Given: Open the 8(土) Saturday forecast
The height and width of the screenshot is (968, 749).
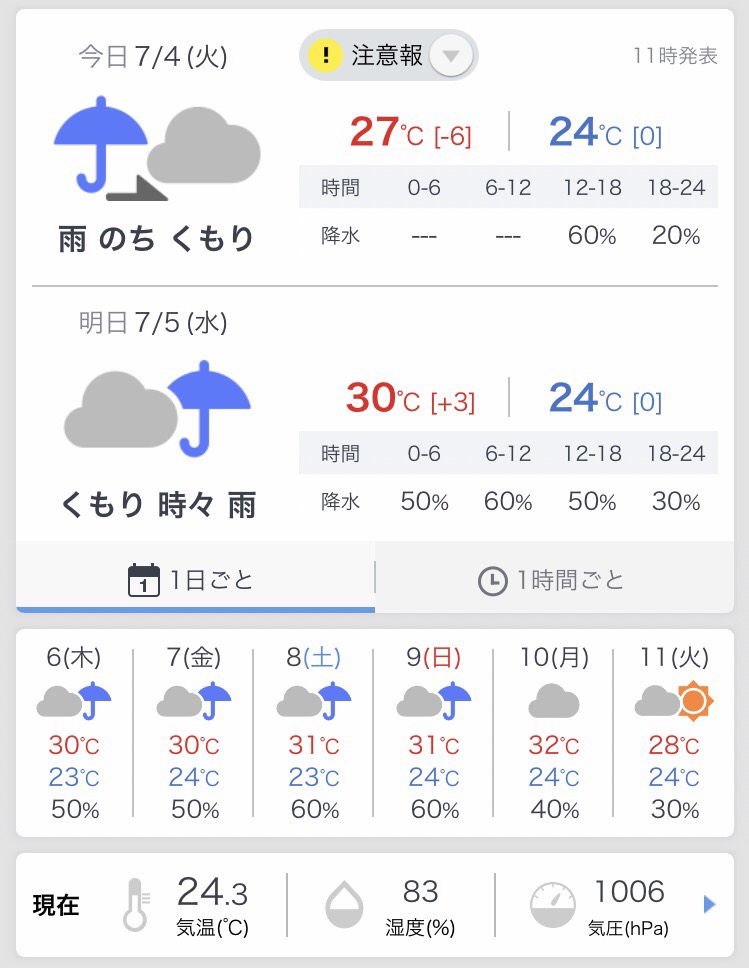Looking at the screenshot, I should [x=314, y=735].
